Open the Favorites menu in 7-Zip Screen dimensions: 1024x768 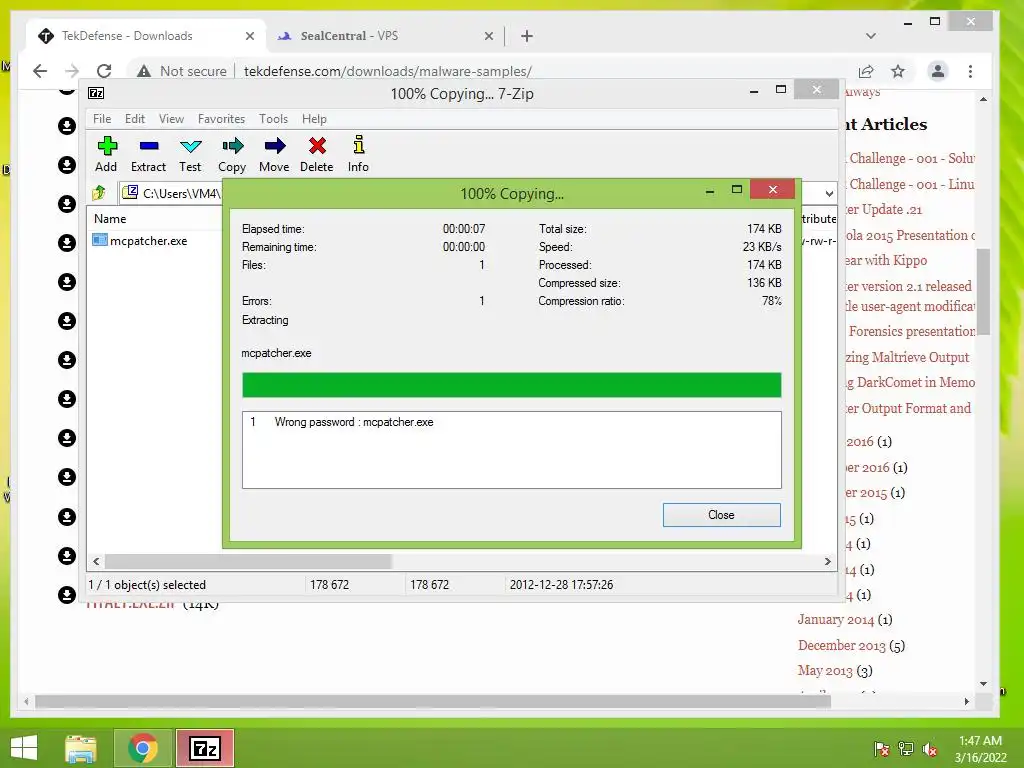pos(221,118)
